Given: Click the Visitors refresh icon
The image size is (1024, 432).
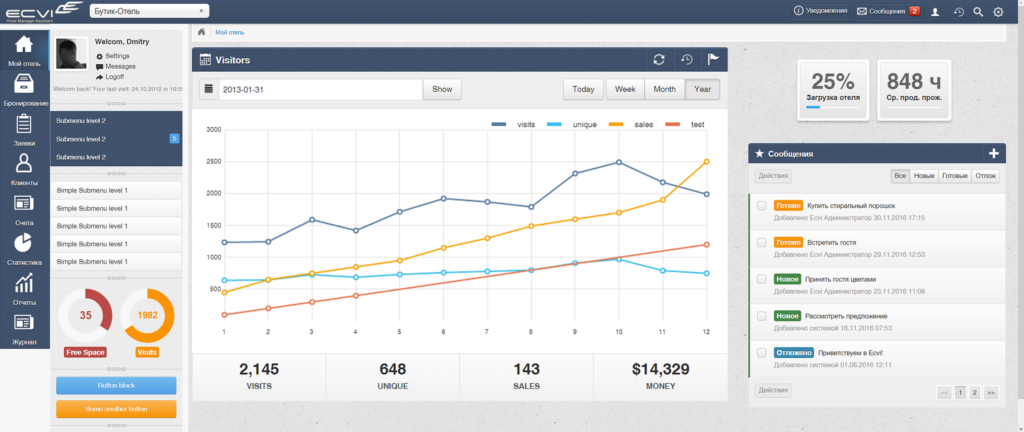Looking at the screenshot, I should pyautogui.click(x=659, y=60).
